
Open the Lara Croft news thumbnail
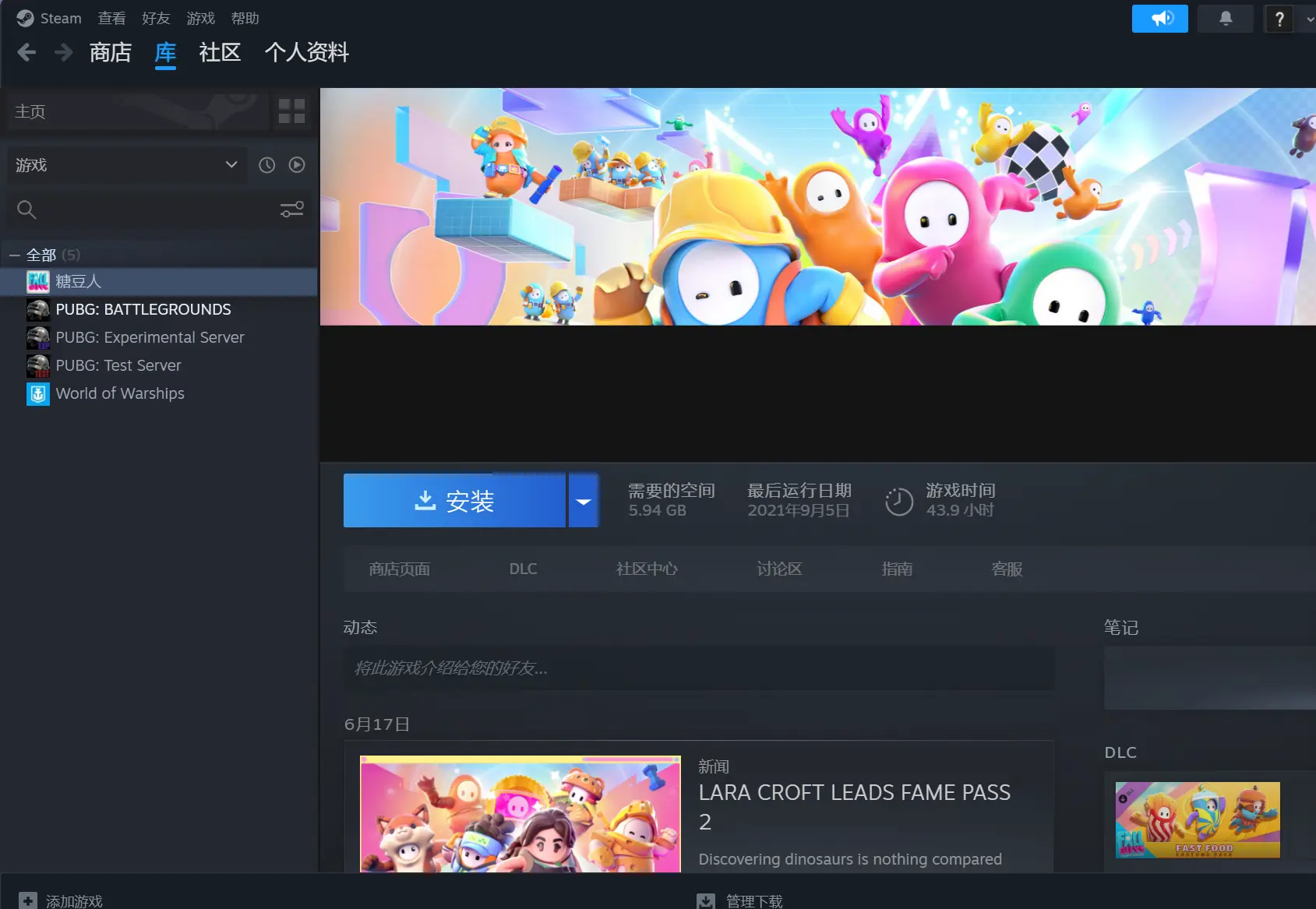(x=520, y=814)
